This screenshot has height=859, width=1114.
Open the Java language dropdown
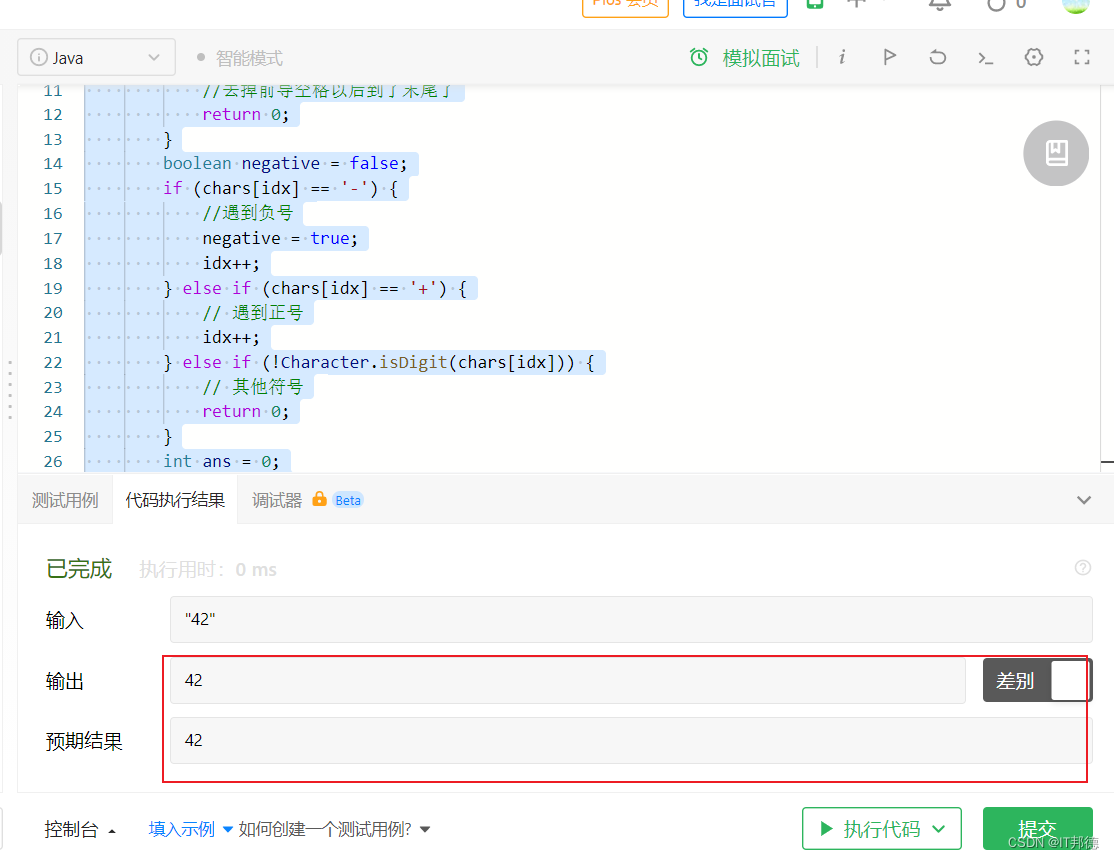(x=97, y=58)
